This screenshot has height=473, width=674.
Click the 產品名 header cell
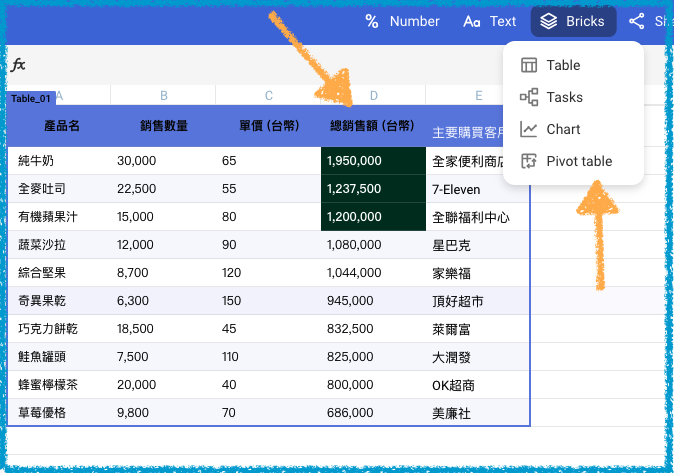tap(62, 127)
